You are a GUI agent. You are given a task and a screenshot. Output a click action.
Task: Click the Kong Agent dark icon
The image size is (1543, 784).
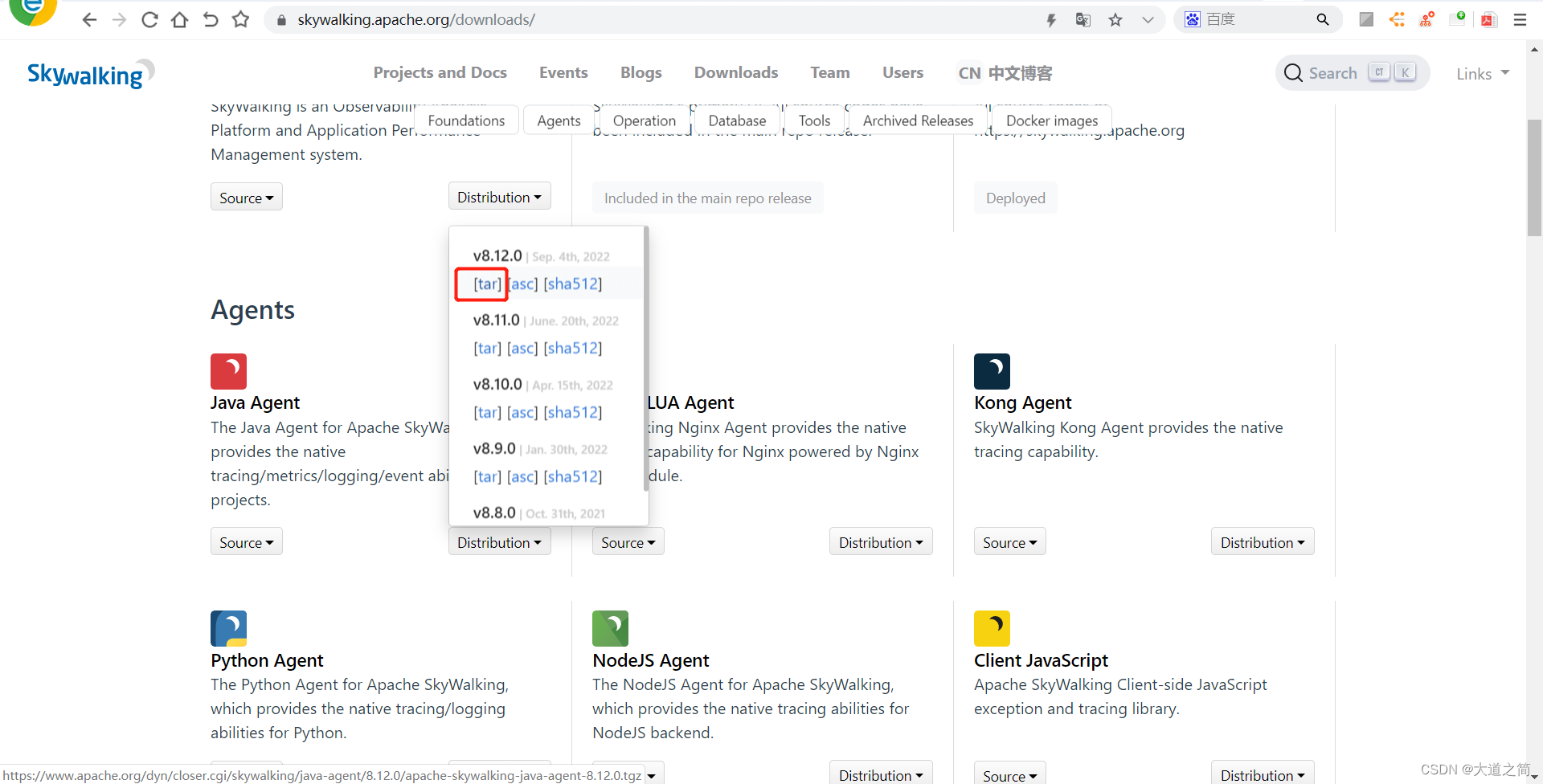pyautogui.click(x=992, y=371)
